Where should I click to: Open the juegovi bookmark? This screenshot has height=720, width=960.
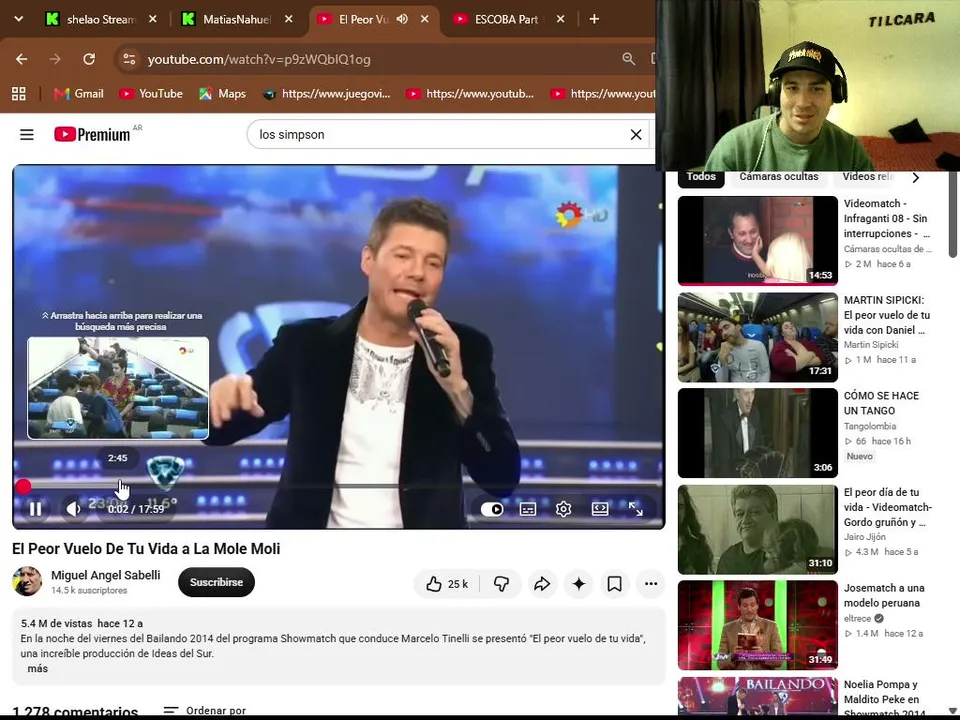point(326,94)
